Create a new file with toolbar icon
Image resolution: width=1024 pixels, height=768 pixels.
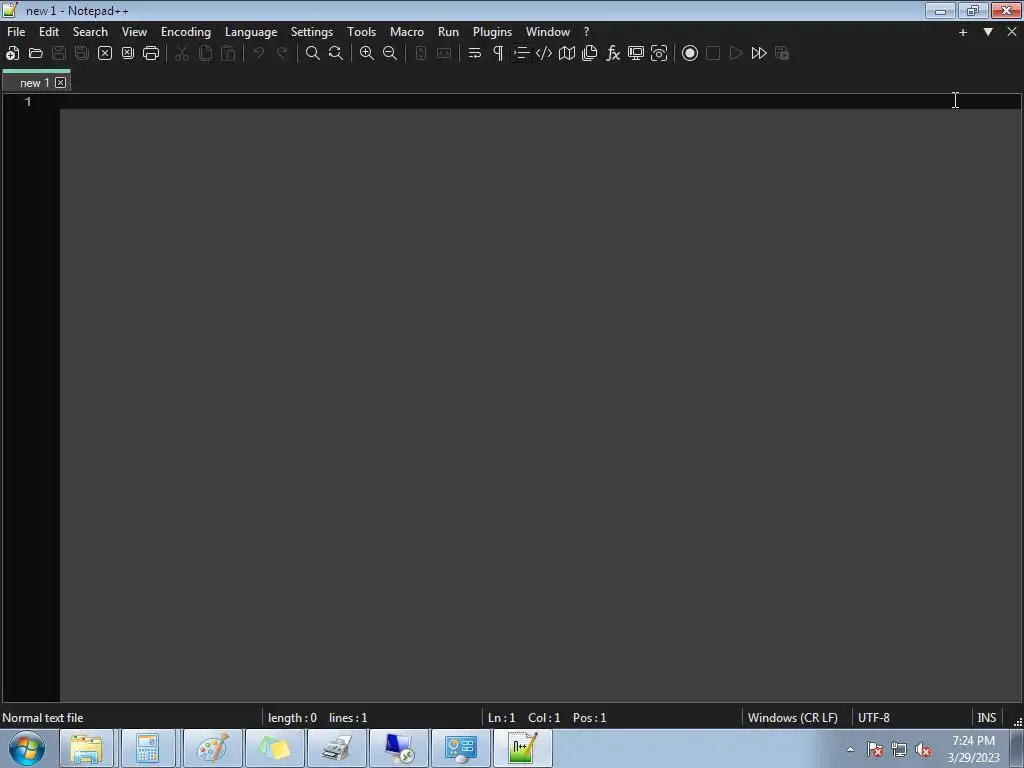(12, 54)
